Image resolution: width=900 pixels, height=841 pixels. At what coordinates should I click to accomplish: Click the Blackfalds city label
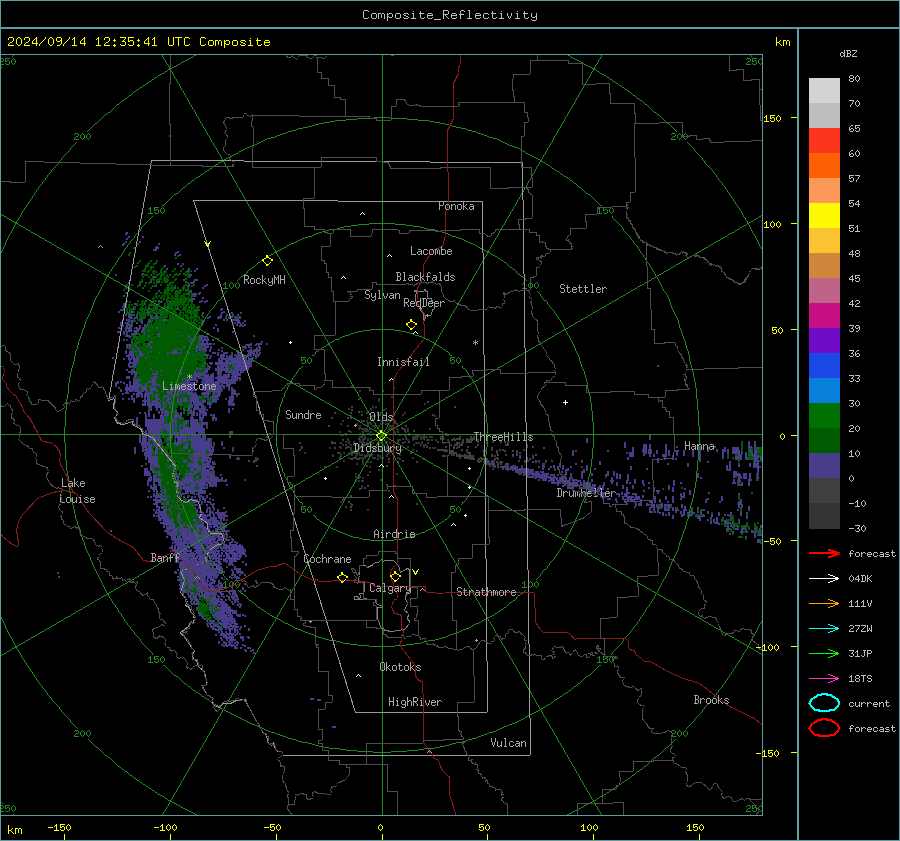pyautogui.click(x=425, y=277)
